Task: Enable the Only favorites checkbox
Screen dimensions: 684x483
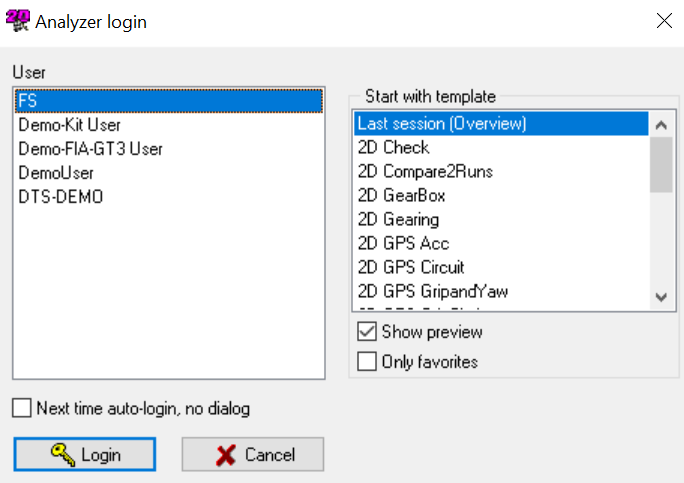Action: (x=367, y=362)
